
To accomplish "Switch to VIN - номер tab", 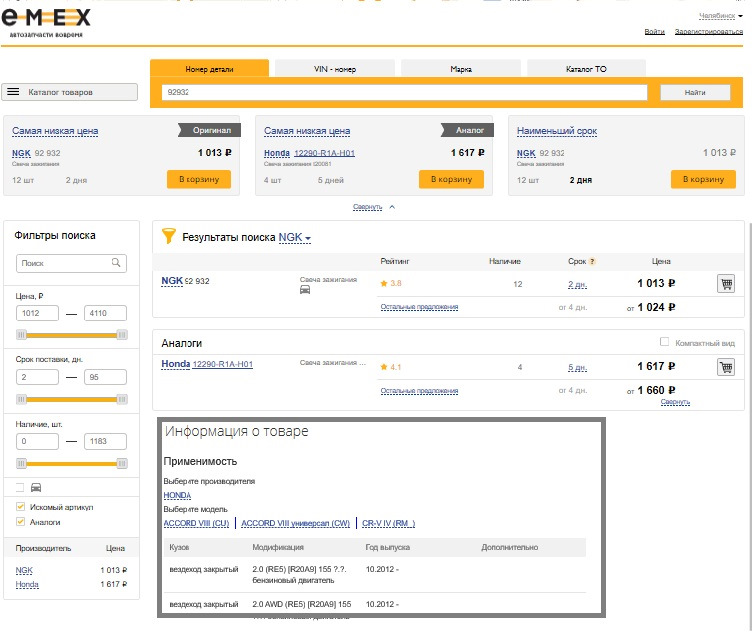I will coord(335,69).
